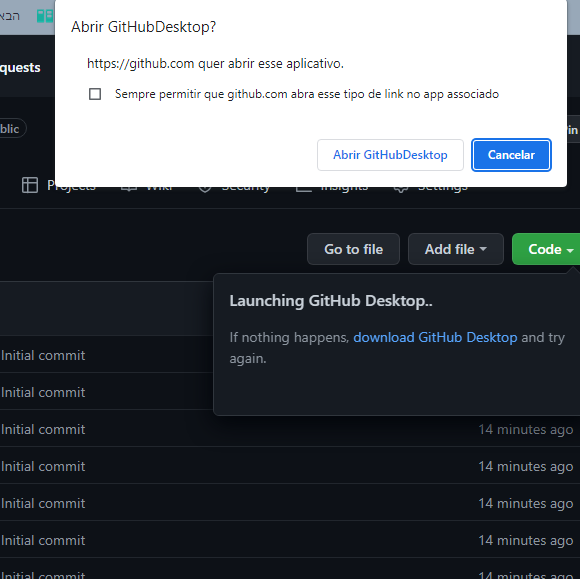Click the Abrir GitHubDesktop button

click(x=390, y=155)
